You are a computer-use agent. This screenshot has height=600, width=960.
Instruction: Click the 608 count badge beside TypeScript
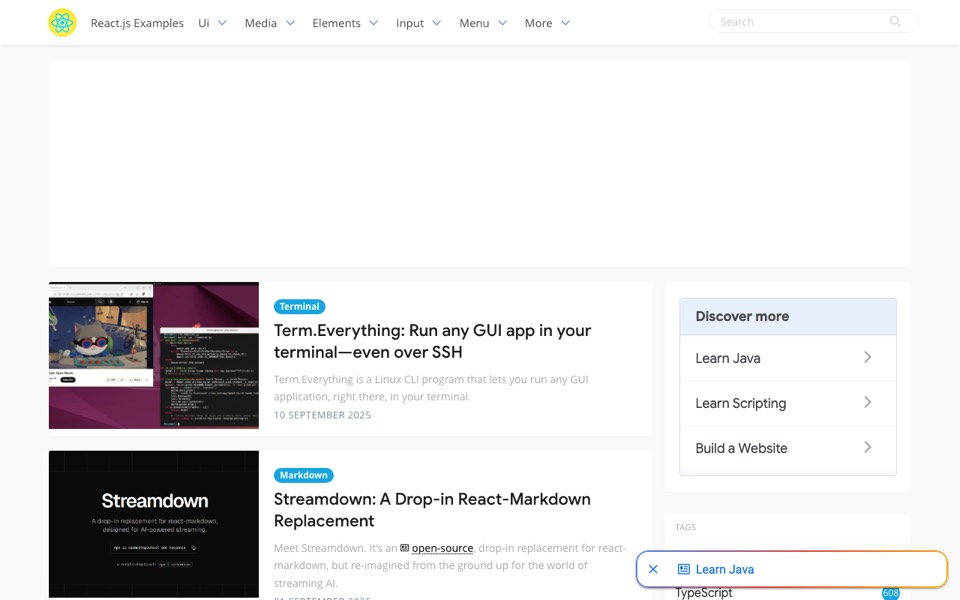point(891,593)
